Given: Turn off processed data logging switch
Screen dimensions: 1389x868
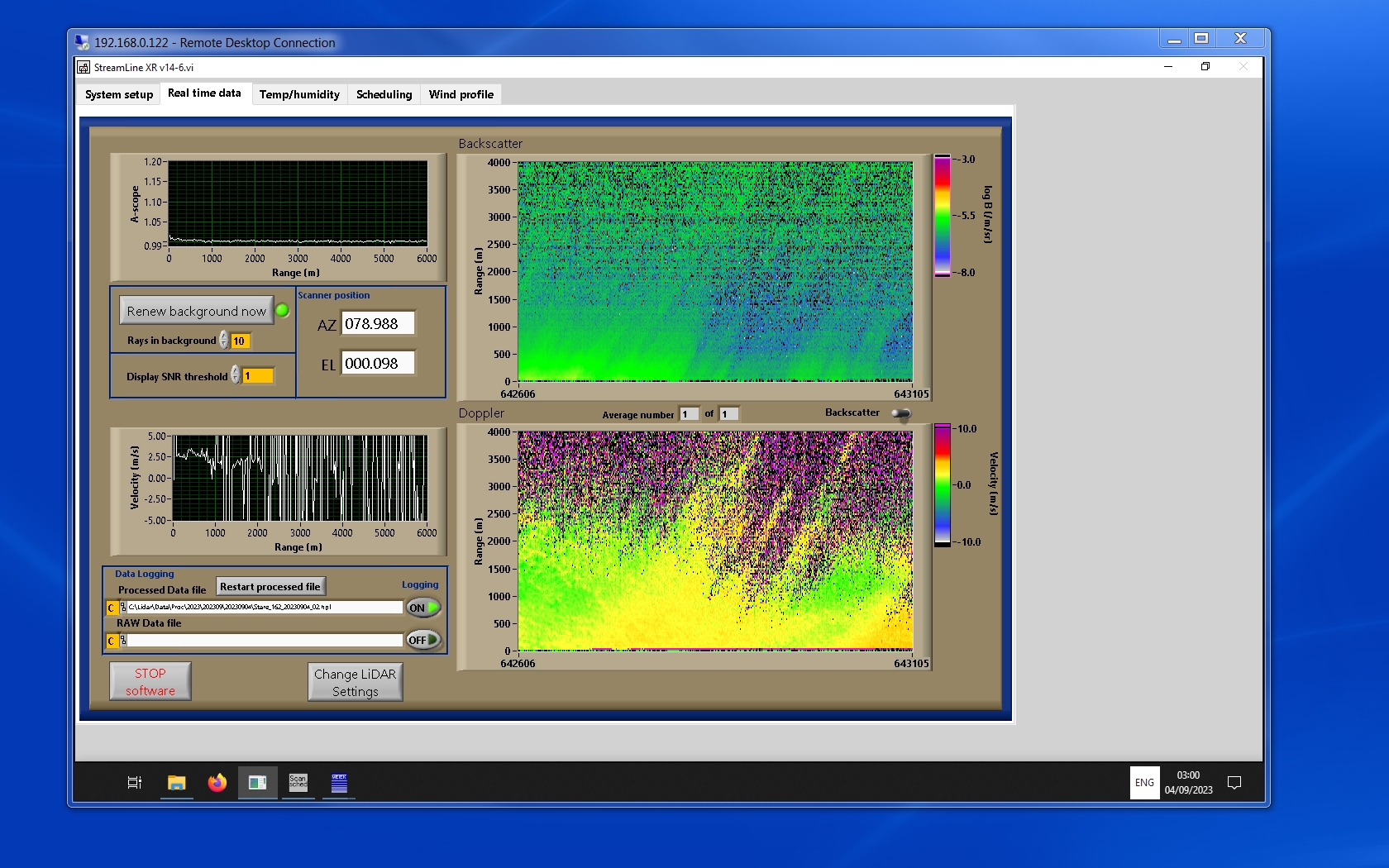Looking at the screenshot, I should tap(422, 608).
